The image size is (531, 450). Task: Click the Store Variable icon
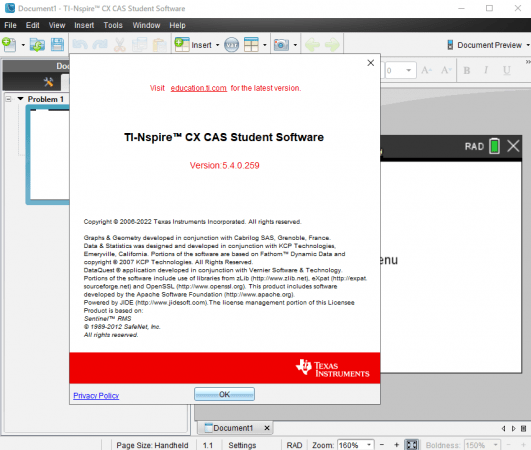(x=232, y=45)
